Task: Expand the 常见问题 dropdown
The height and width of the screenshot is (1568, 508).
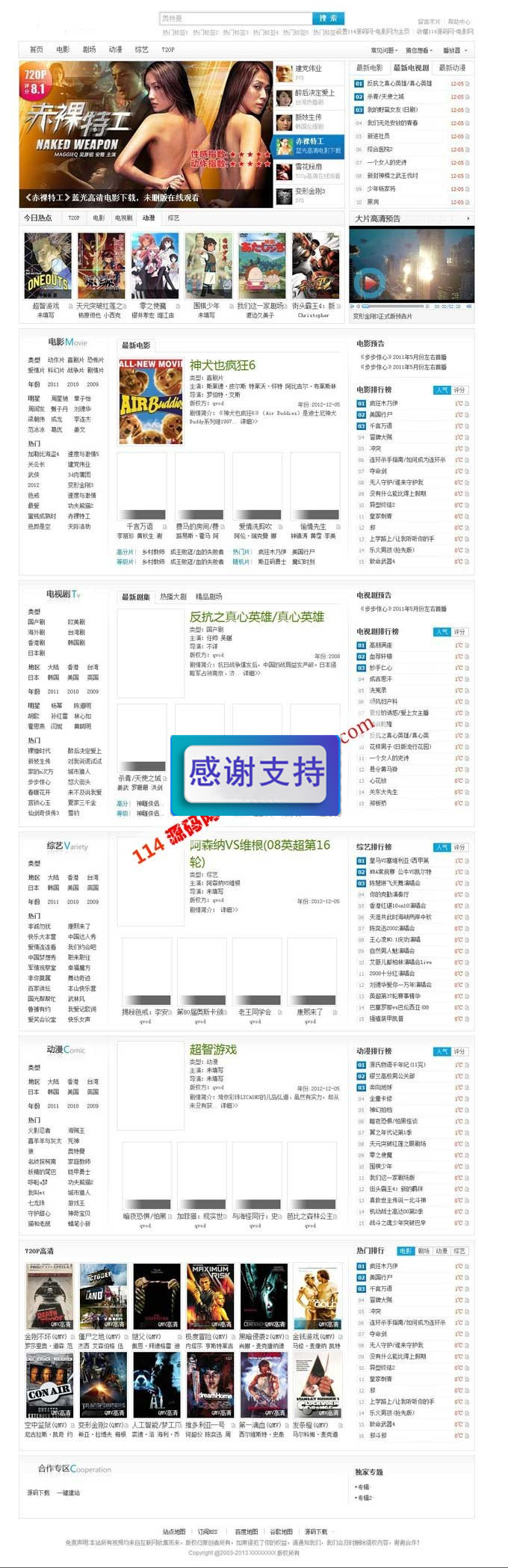Action: pos(384,50)
